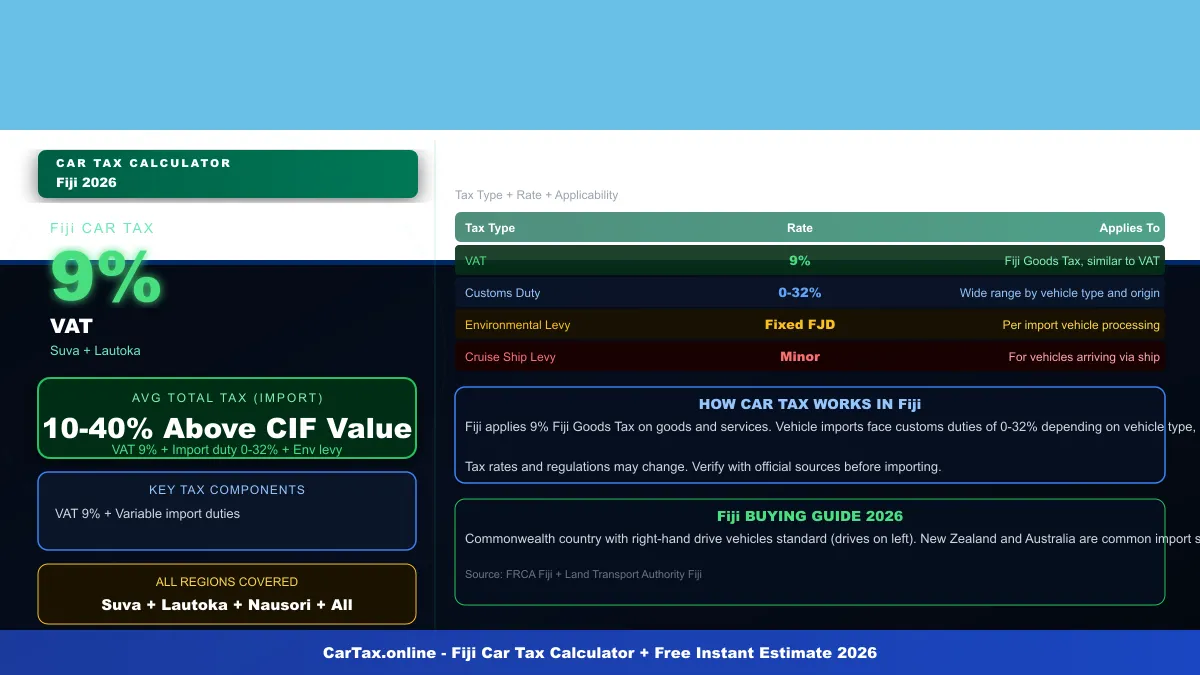Click the 'Commonwealth country with right-hand drive' paragraph

coord(832,539)
